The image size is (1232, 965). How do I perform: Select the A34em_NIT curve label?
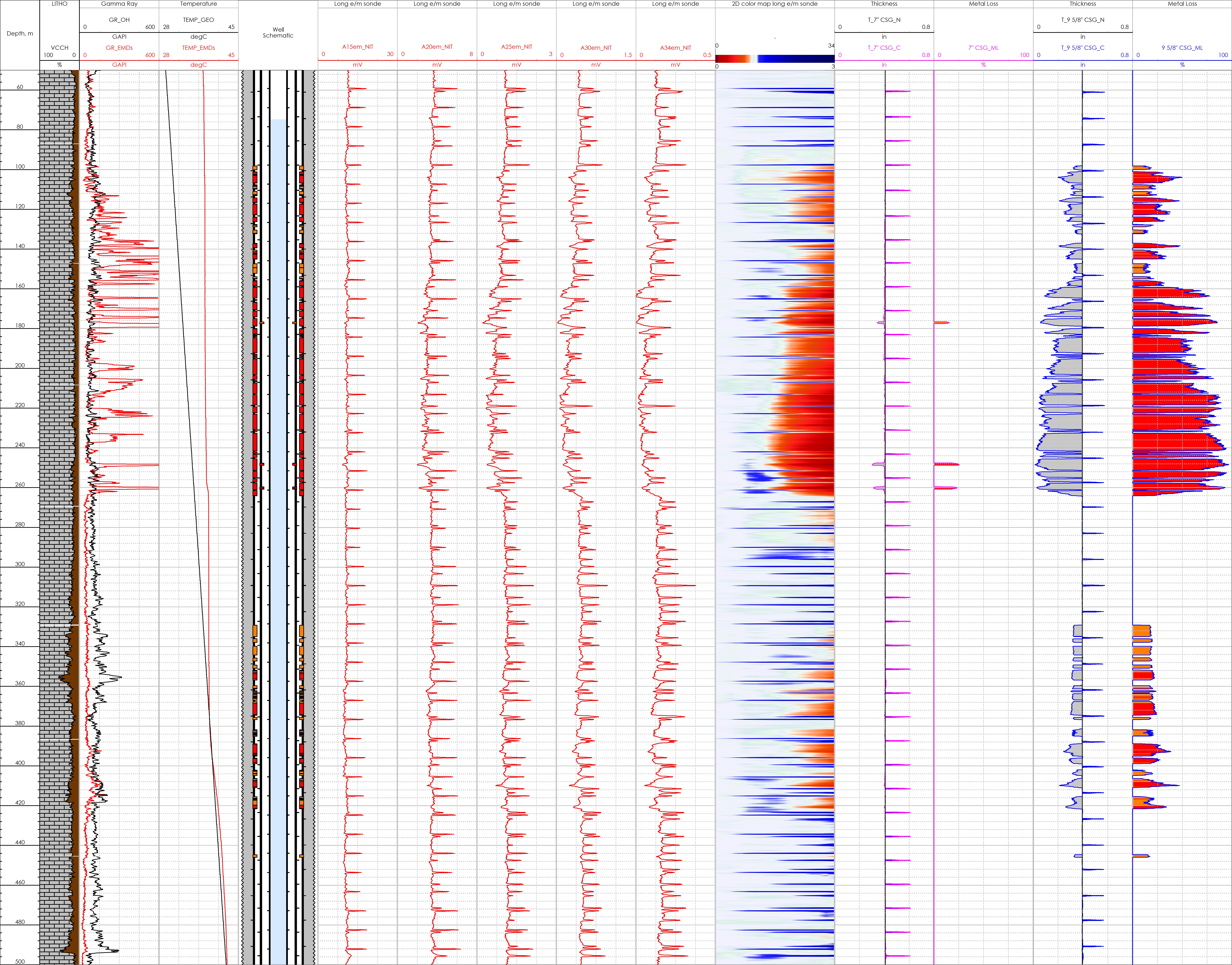pos(676,48)
